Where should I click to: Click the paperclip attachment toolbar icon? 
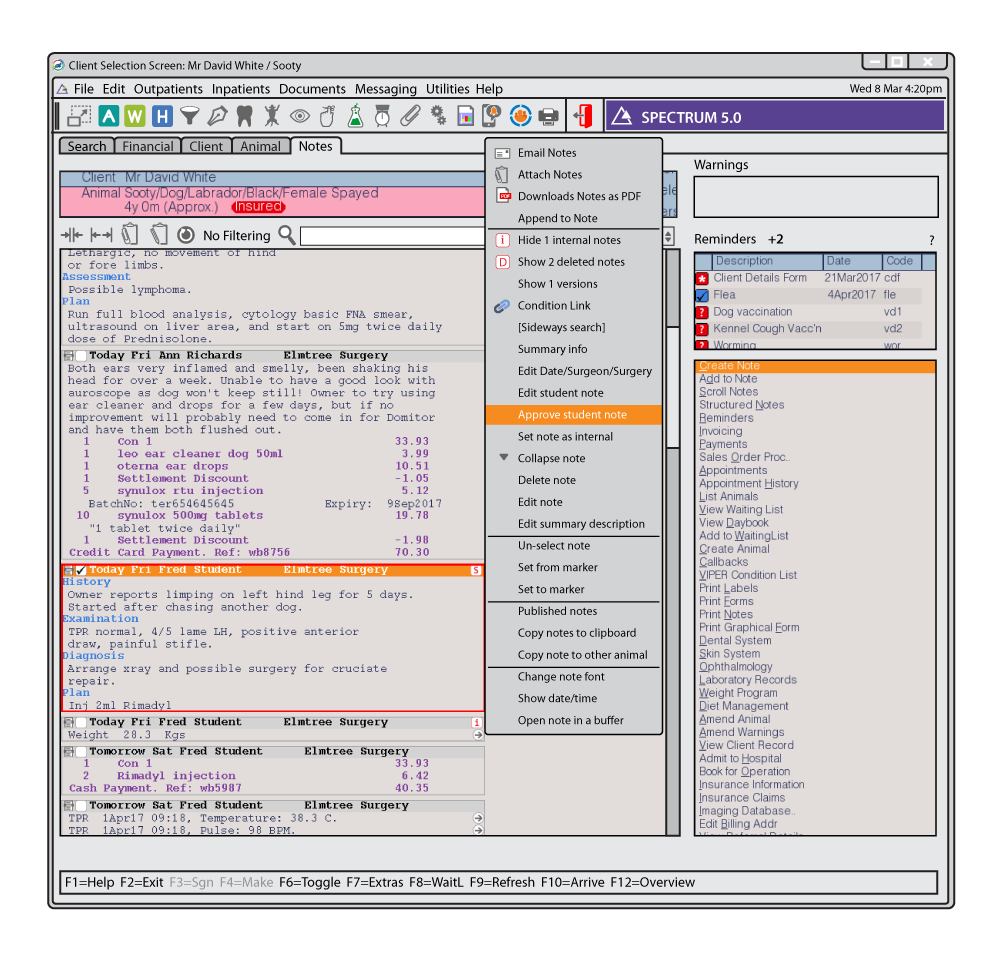tap(409, 116)
